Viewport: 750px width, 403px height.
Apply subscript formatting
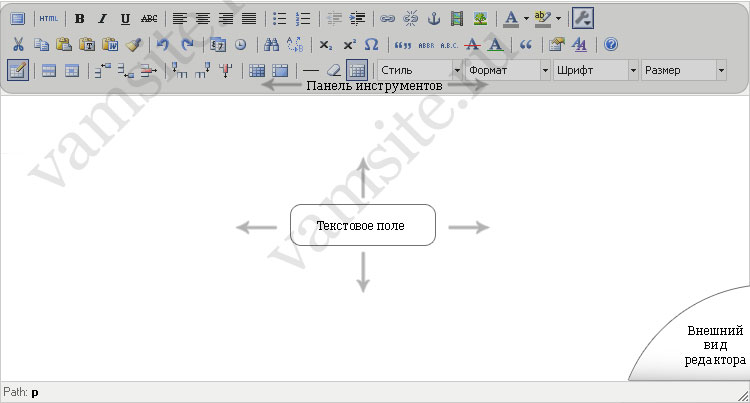point(326,44)
